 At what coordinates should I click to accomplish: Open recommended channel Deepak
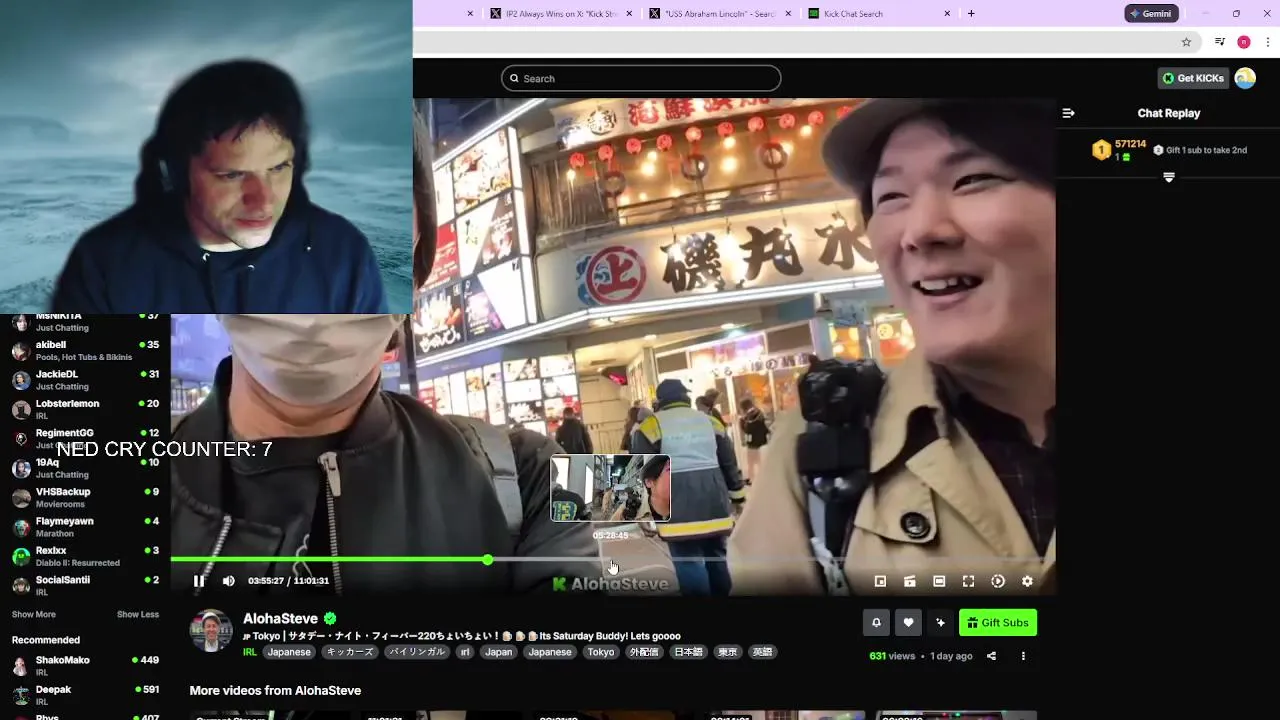click(85, 695)
